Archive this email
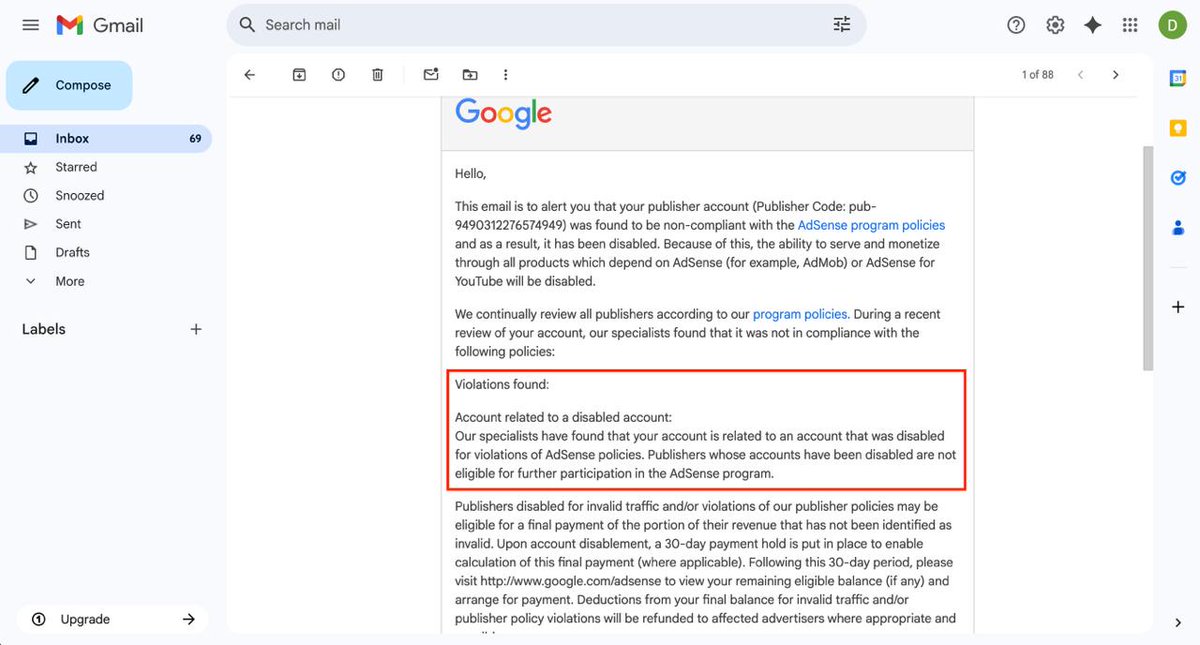The width and height of the screenshot is (1200, 645). pos(299,75)
